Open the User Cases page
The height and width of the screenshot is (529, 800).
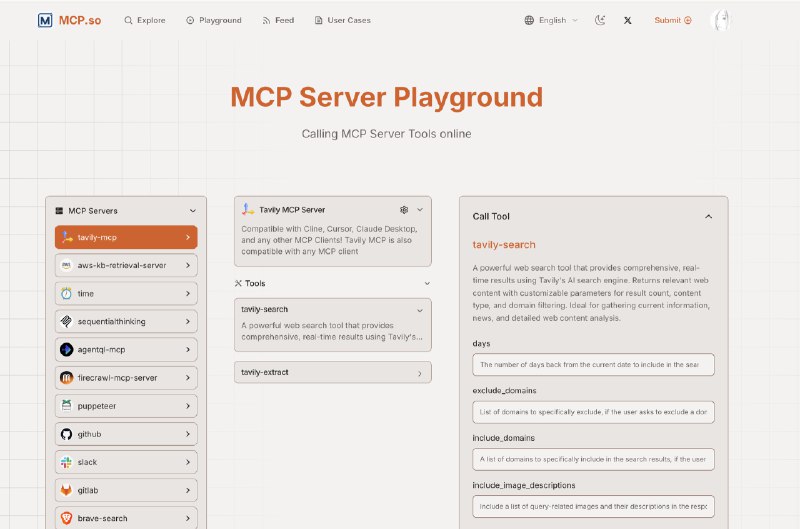(x=342, y=20)
